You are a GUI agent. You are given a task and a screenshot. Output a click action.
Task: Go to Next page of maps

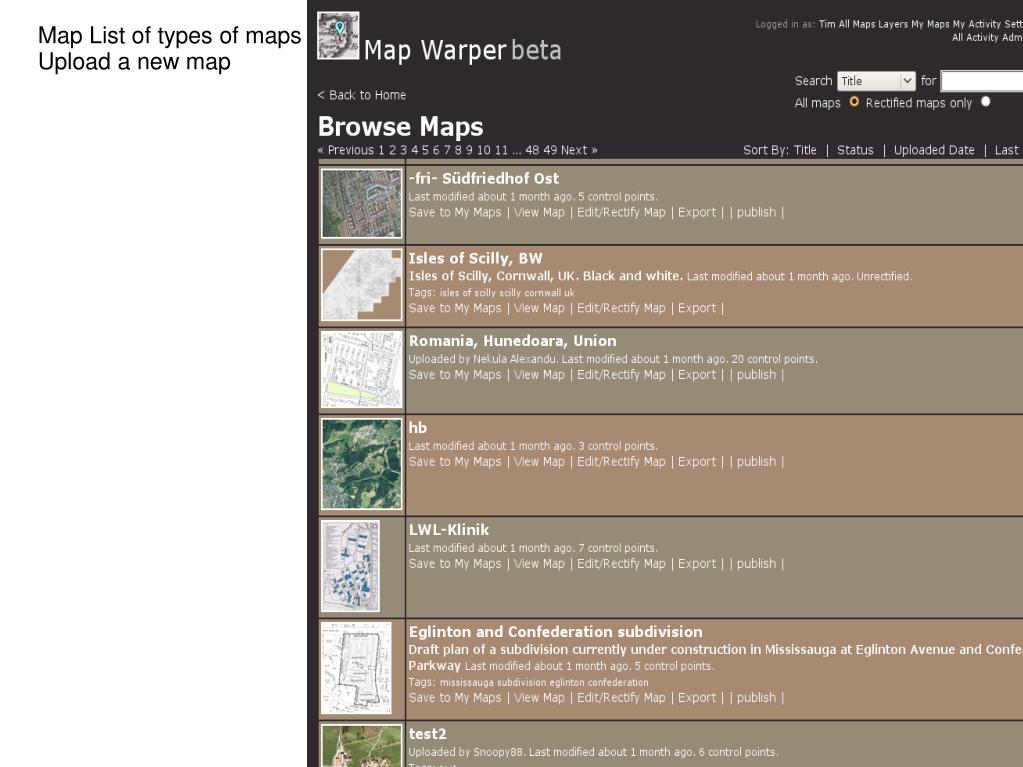579,150
